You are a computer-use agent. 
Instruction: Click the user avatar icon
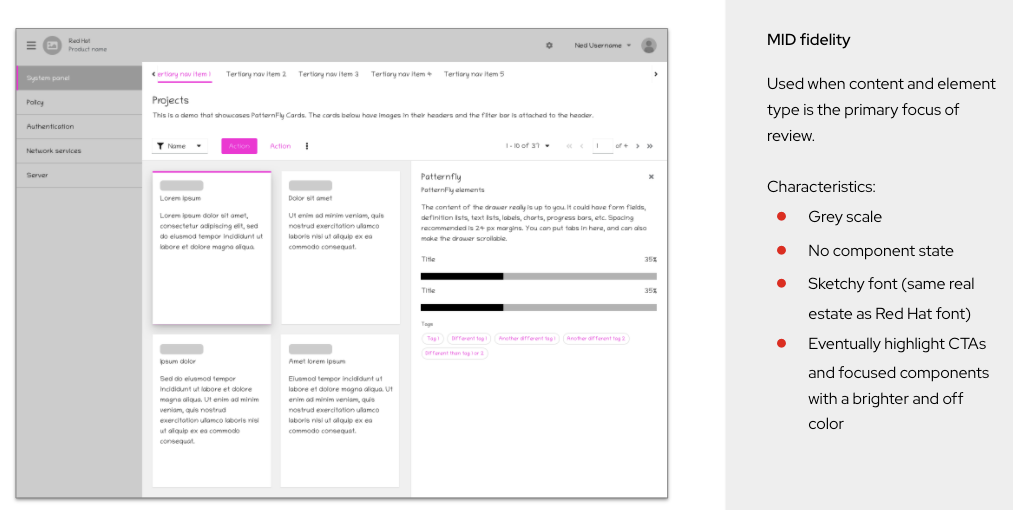click(x=649, y=45)
